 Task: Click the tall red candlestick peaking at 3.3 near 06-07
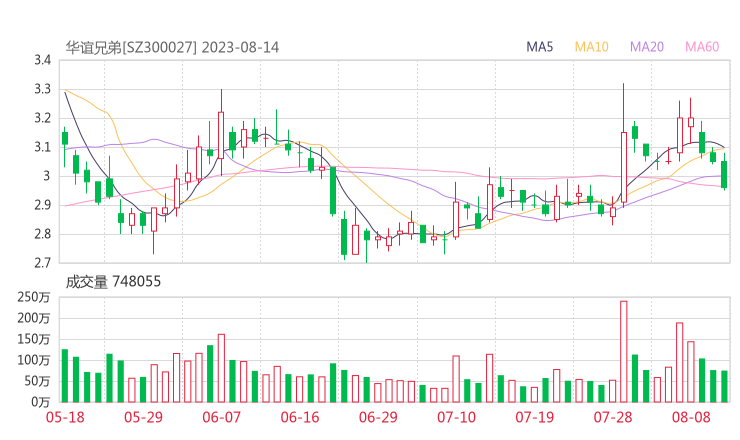click(x=221, y=132)
